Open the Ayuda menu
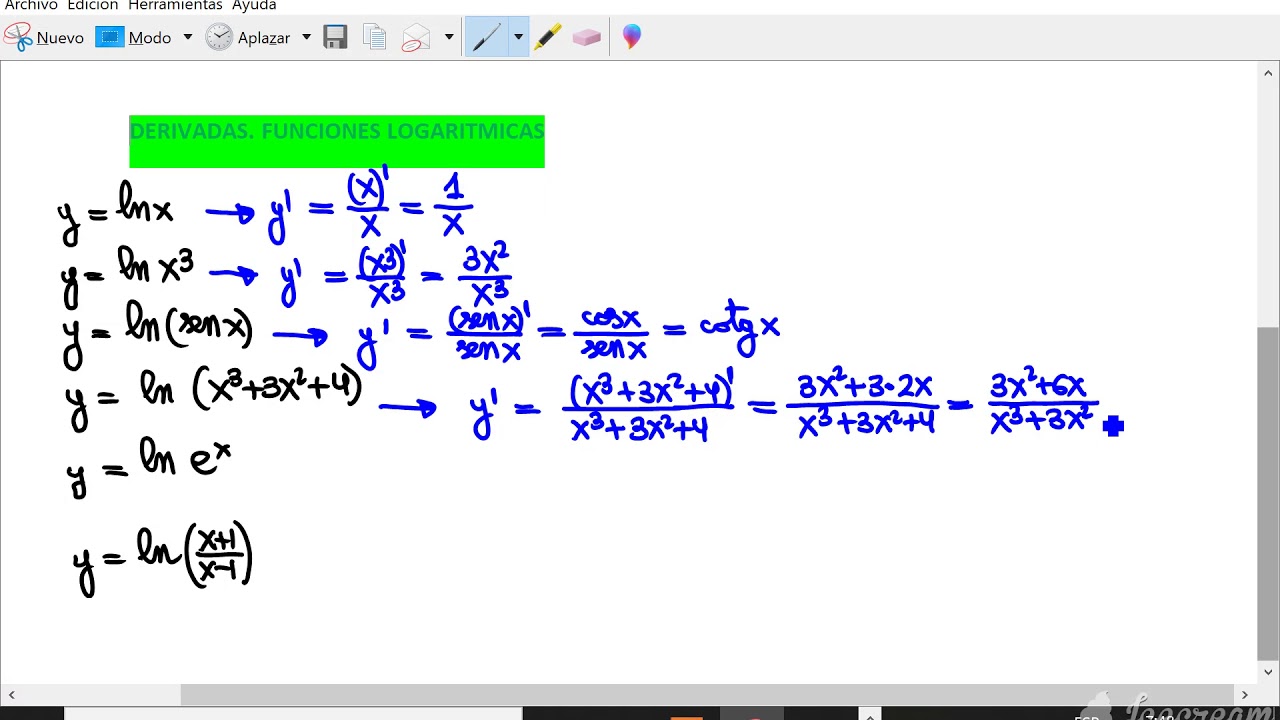 pos(254,6)
